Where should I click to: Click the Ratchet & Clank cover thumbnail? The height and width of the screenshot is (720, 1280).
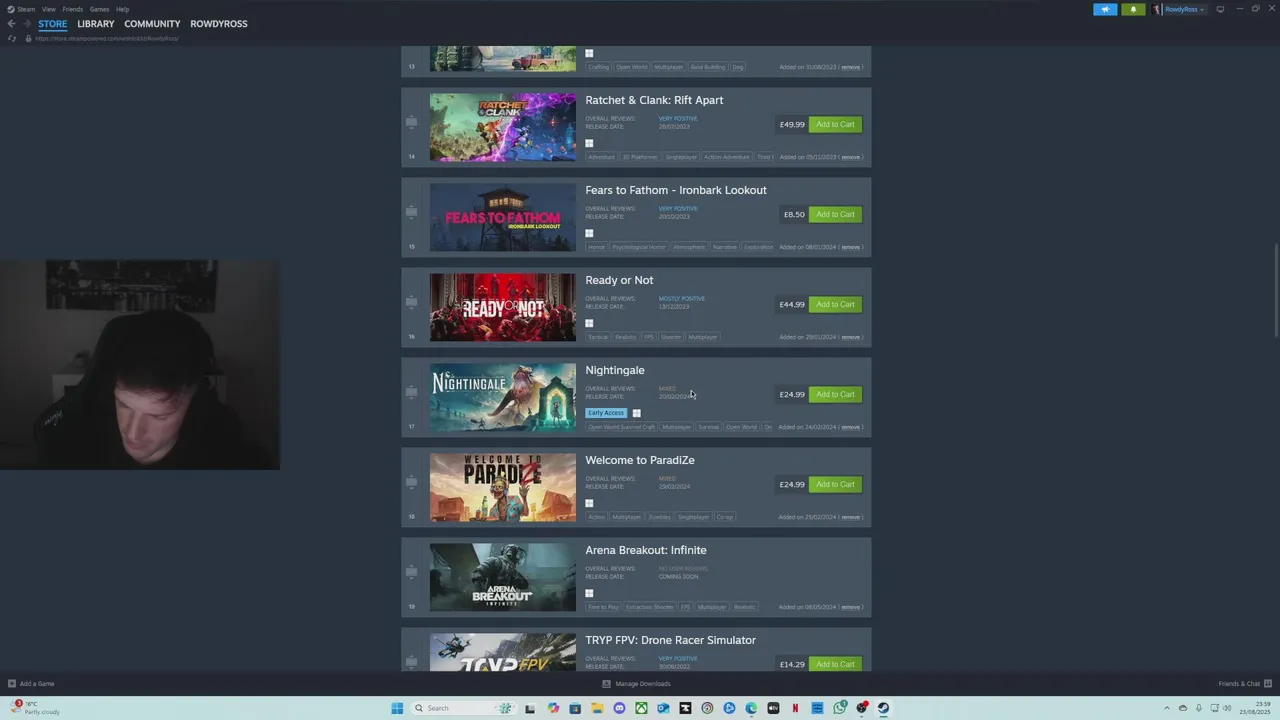pyautogui.click(x=503, y=127)
